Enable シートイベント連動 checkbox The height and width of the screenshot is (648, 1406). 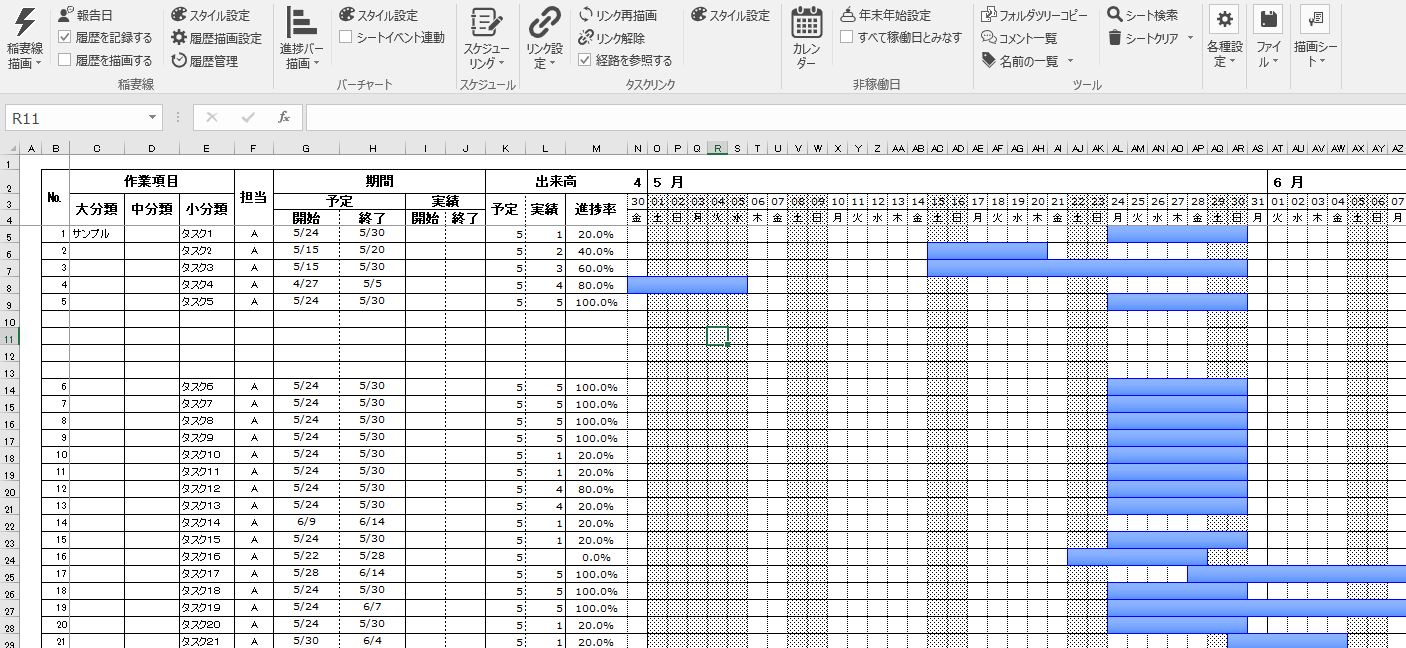(345, 38)
